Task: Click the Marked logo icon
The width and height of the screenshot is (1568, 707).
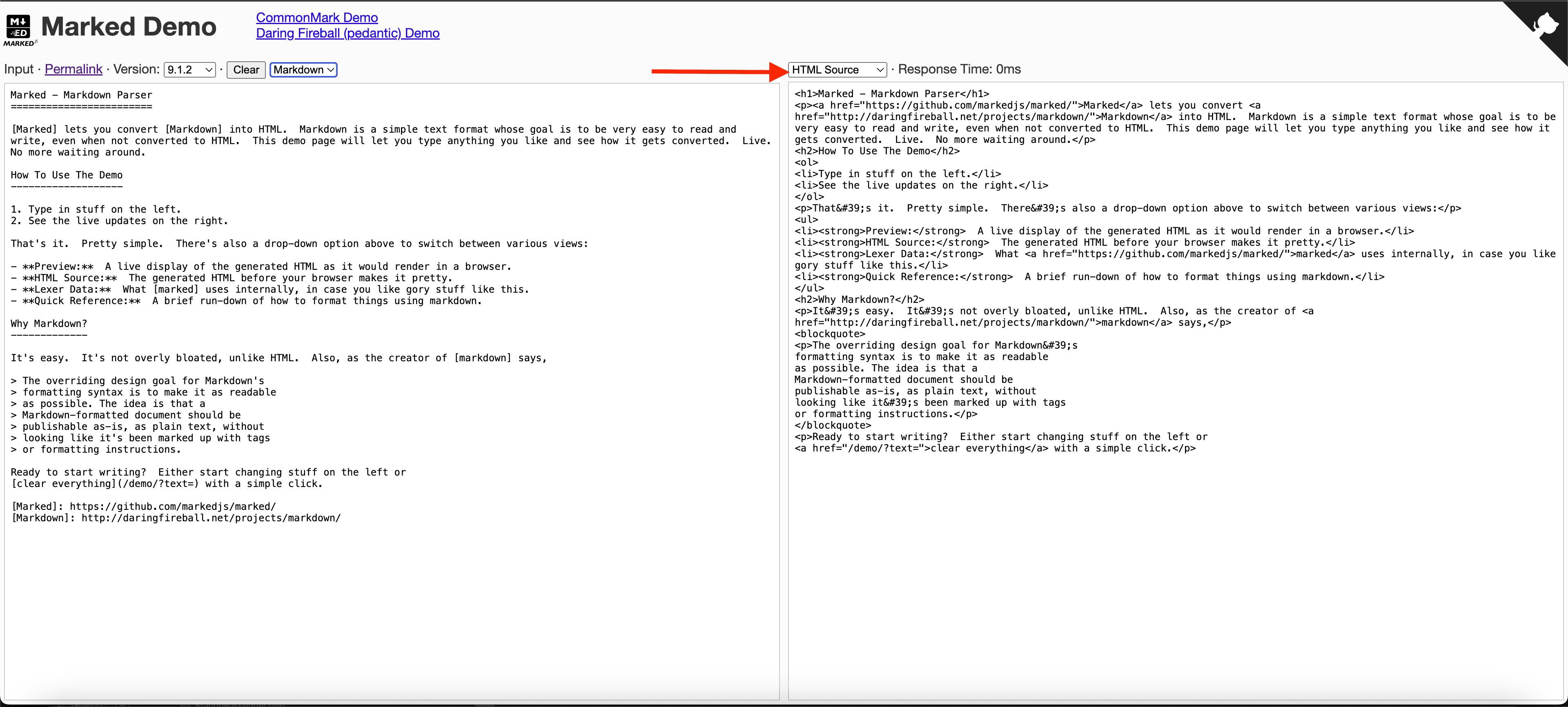Action: (x=20, y=30)
